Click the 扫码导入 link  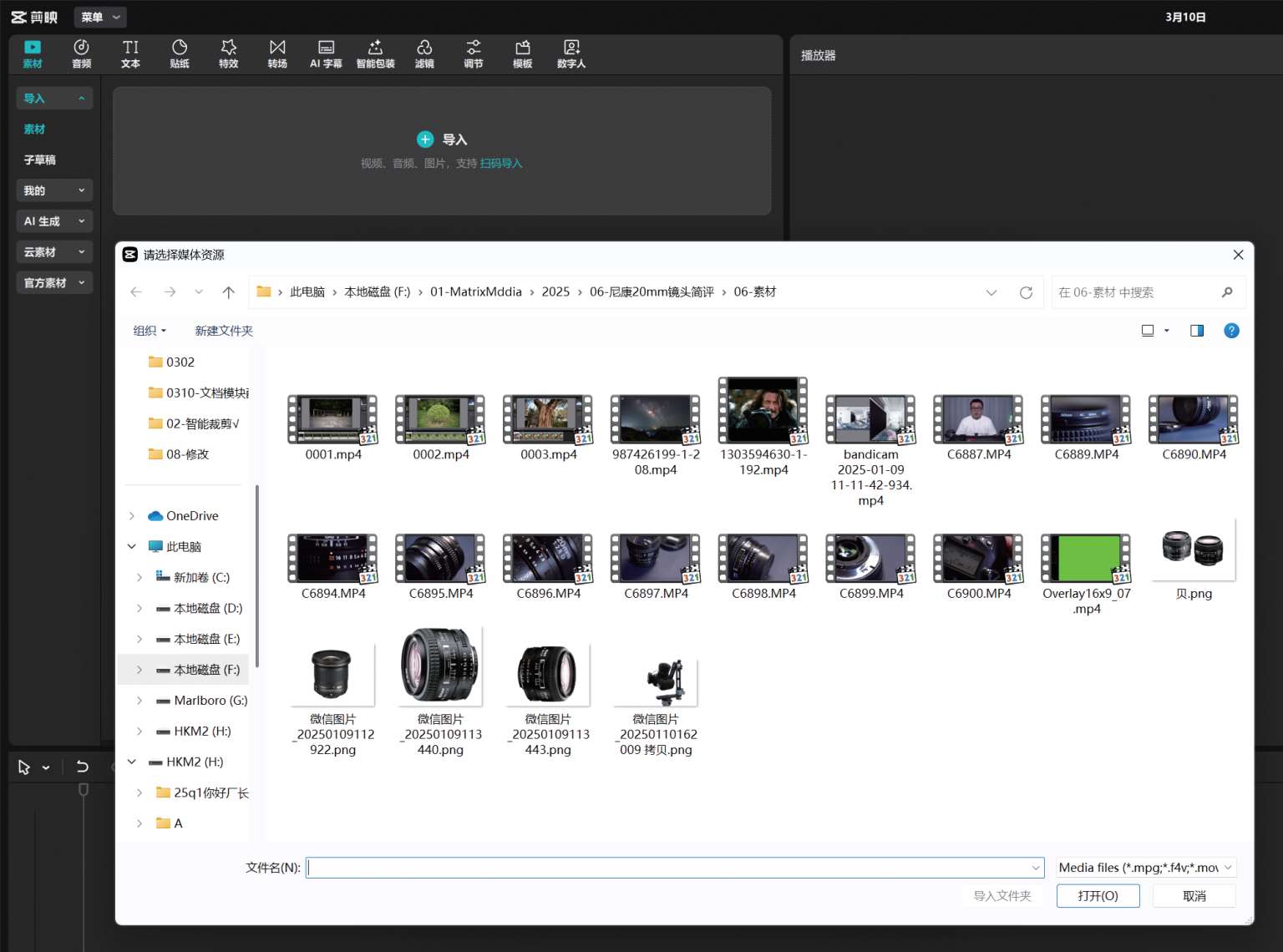click(x=501, y=164)
